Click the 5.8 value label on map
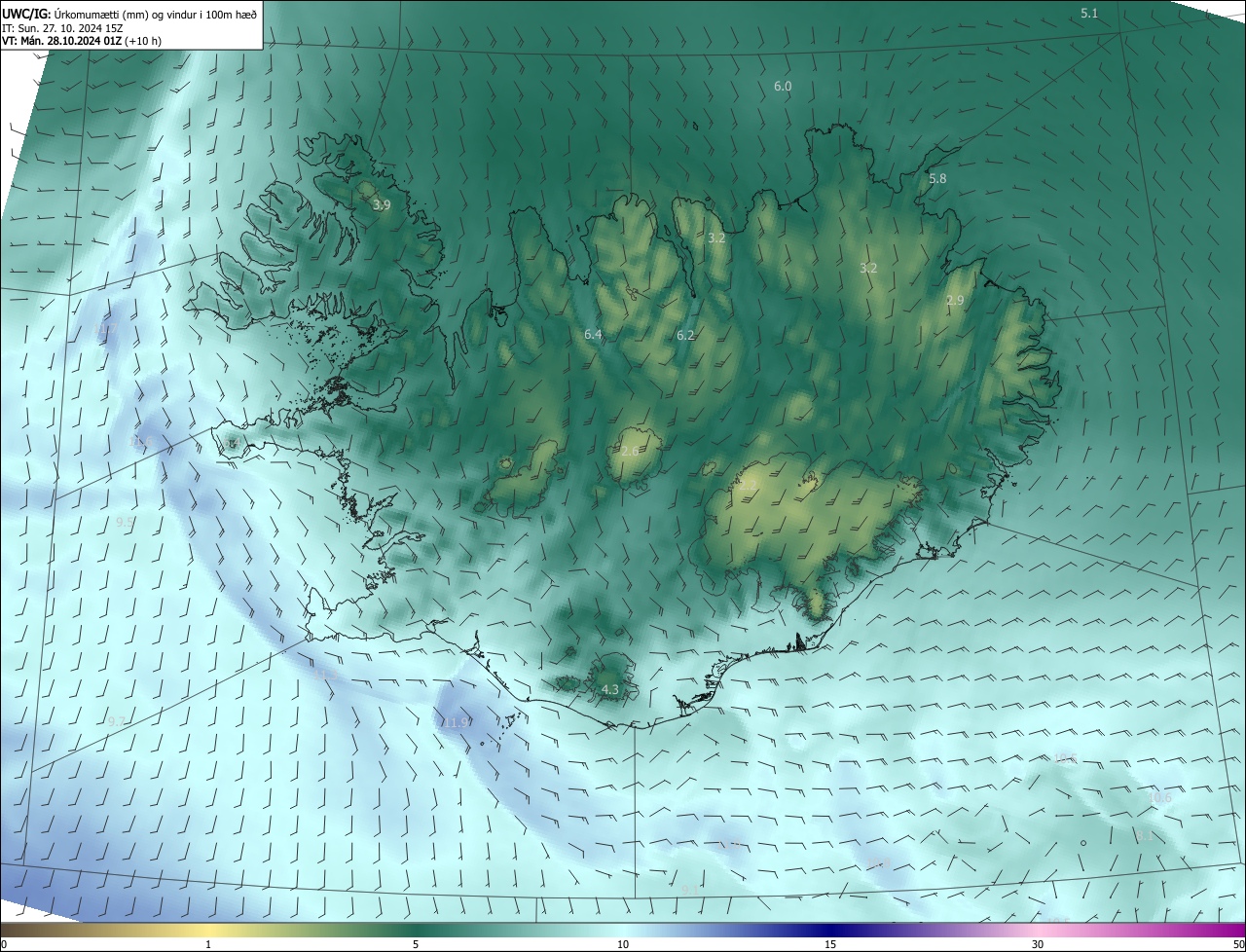 (937, 179)
